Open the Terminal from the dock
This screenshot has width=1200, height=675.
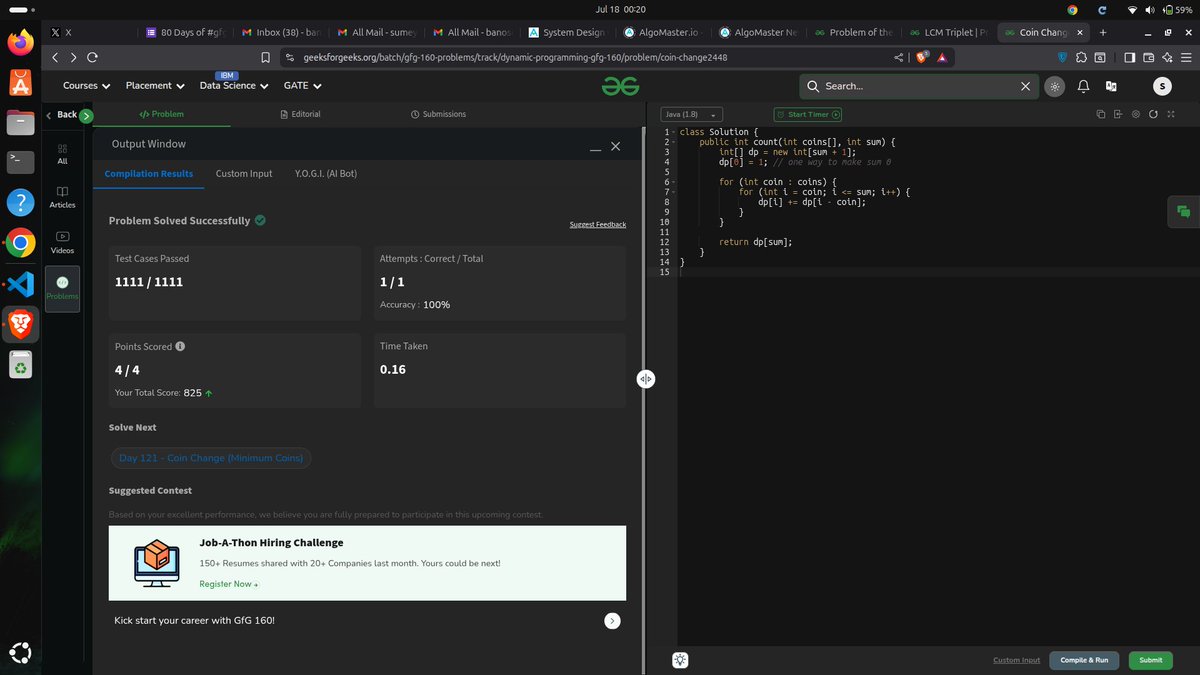[20, 161]
